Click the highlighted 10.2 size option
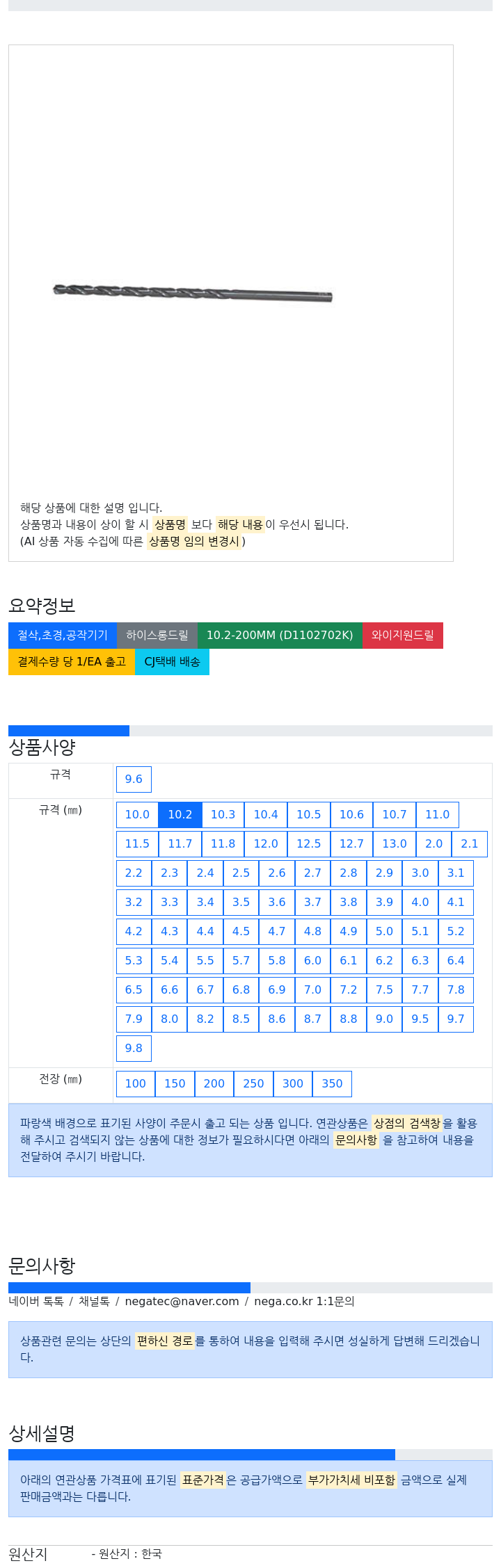The height and width of the screenshot is (1568, 501). (x=180, y=814)
